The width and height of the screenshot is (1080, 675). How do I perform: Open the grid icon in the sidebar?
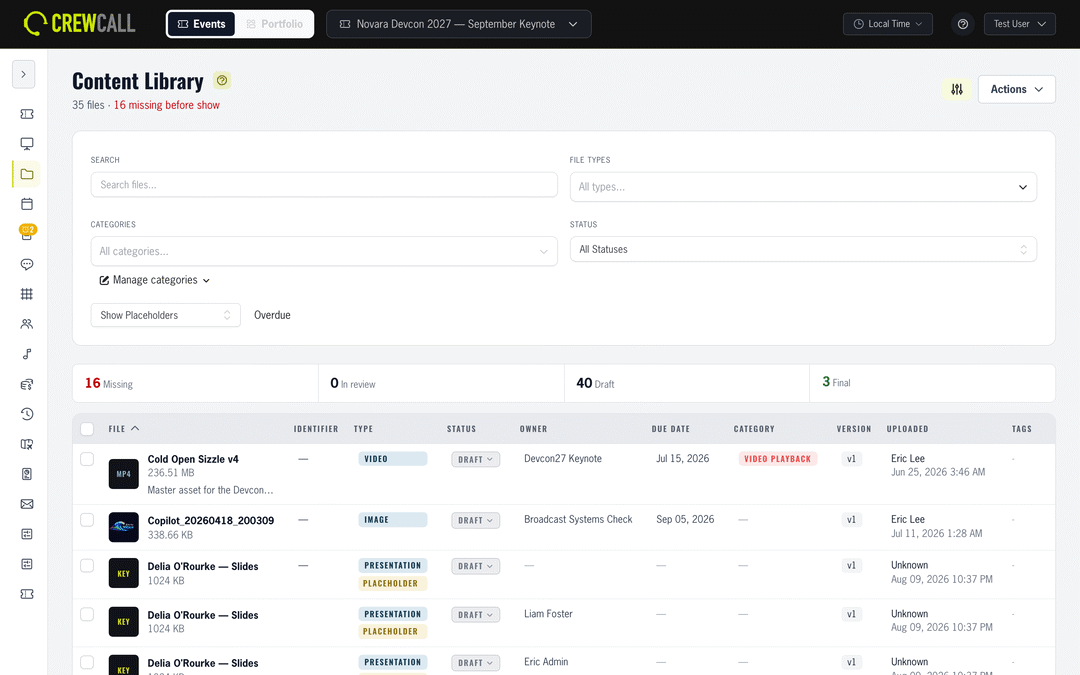pyautogui.click(x=27, y=294)
